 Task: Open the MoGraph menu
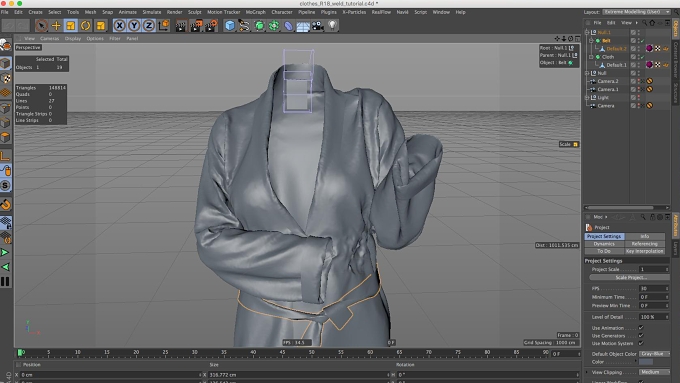[255, 12]
